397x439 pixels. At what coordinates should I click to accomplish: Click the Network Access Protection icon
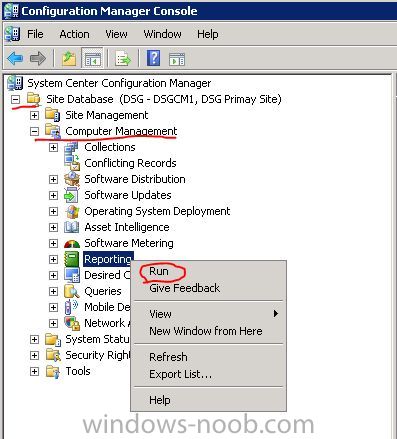pos(72,323)
